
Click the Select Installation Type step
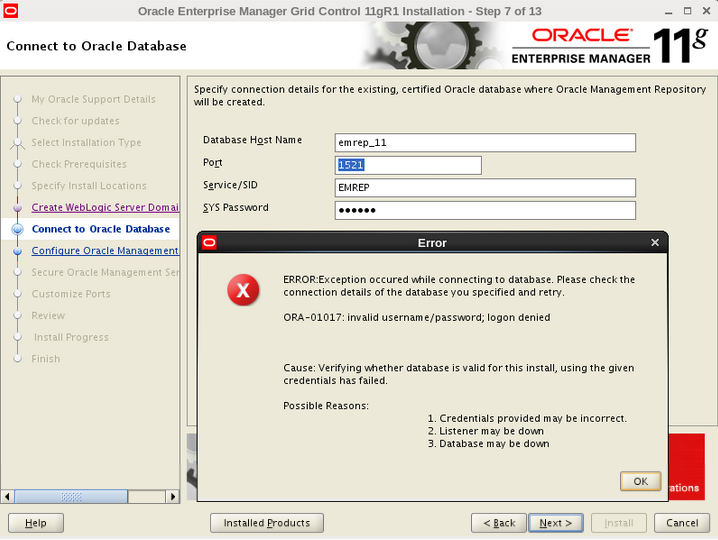point(86,142)
